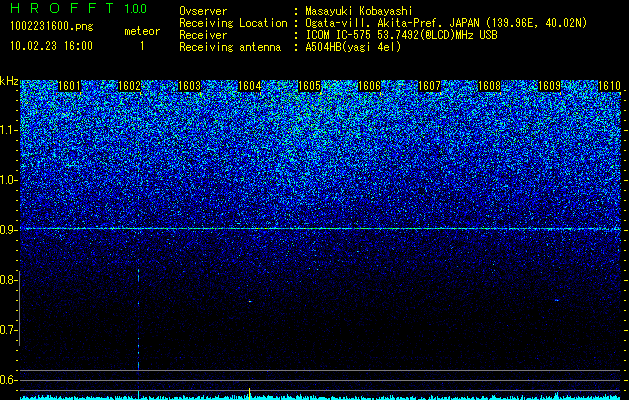Screen dimensions: 629x400
Task: Click the Receiving antenna label
Action: (230, 47)
